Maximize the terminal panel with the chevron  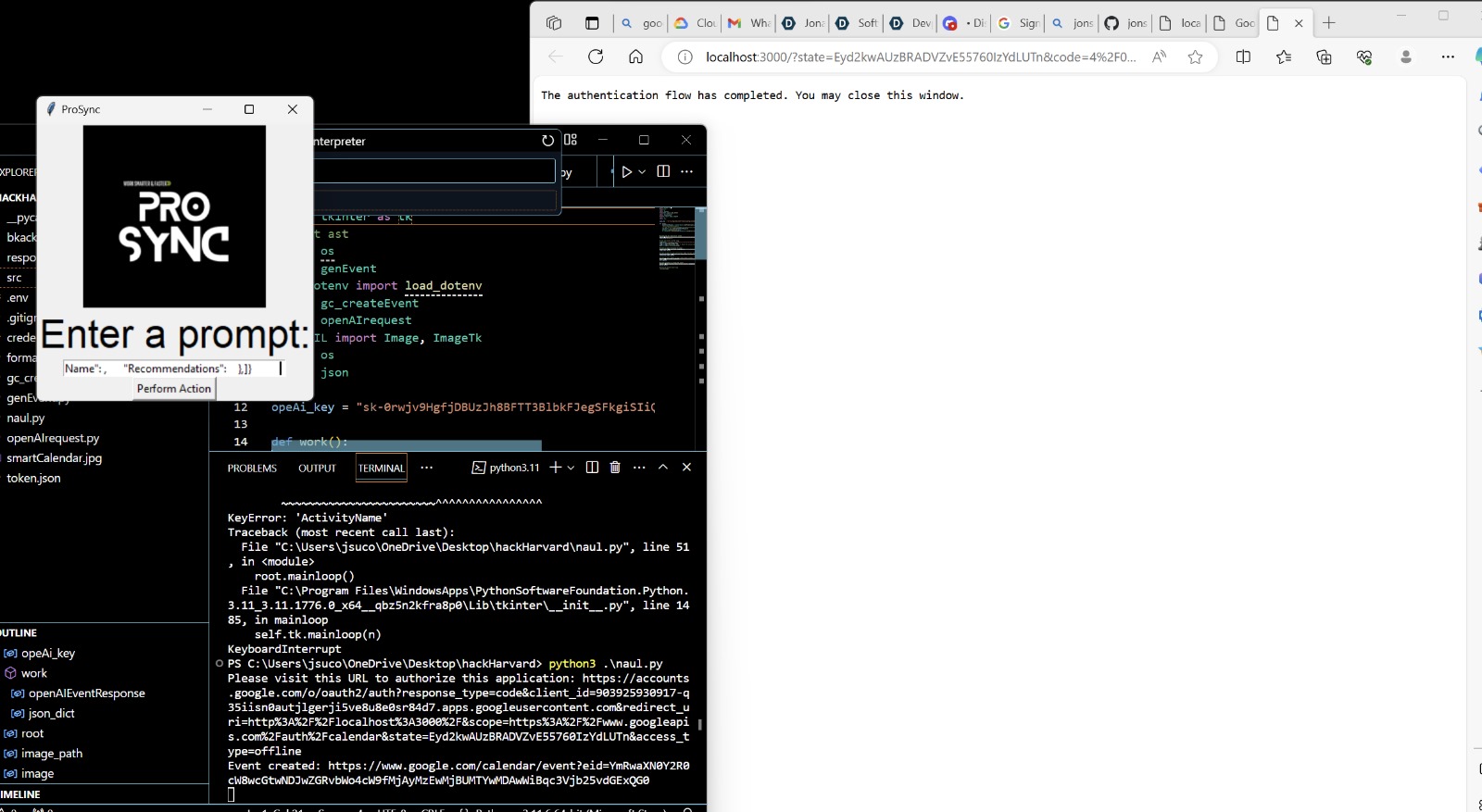[x=663, y=468]
